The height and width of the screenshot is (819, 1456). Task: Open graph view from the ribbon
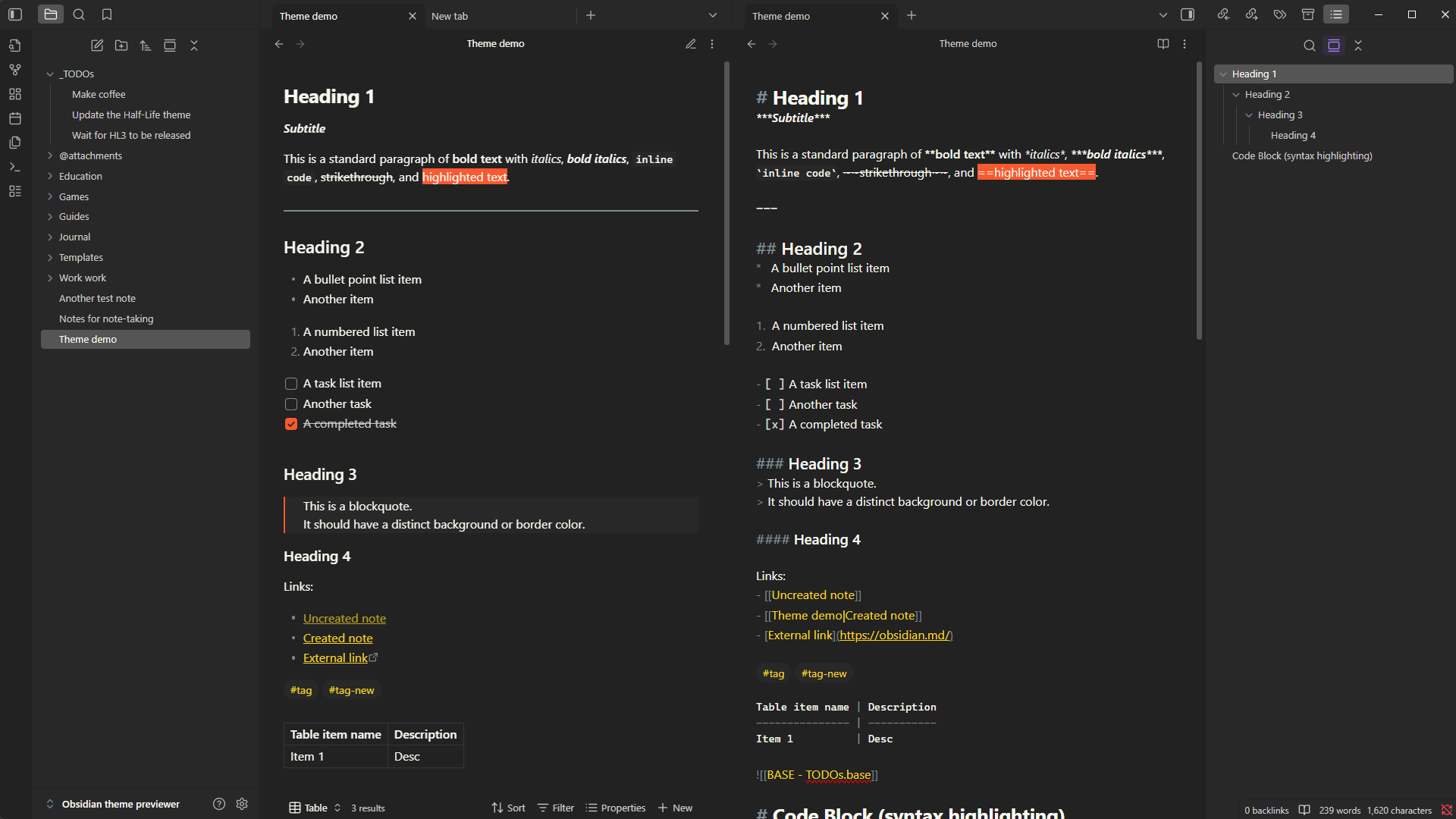coord(15,70)
